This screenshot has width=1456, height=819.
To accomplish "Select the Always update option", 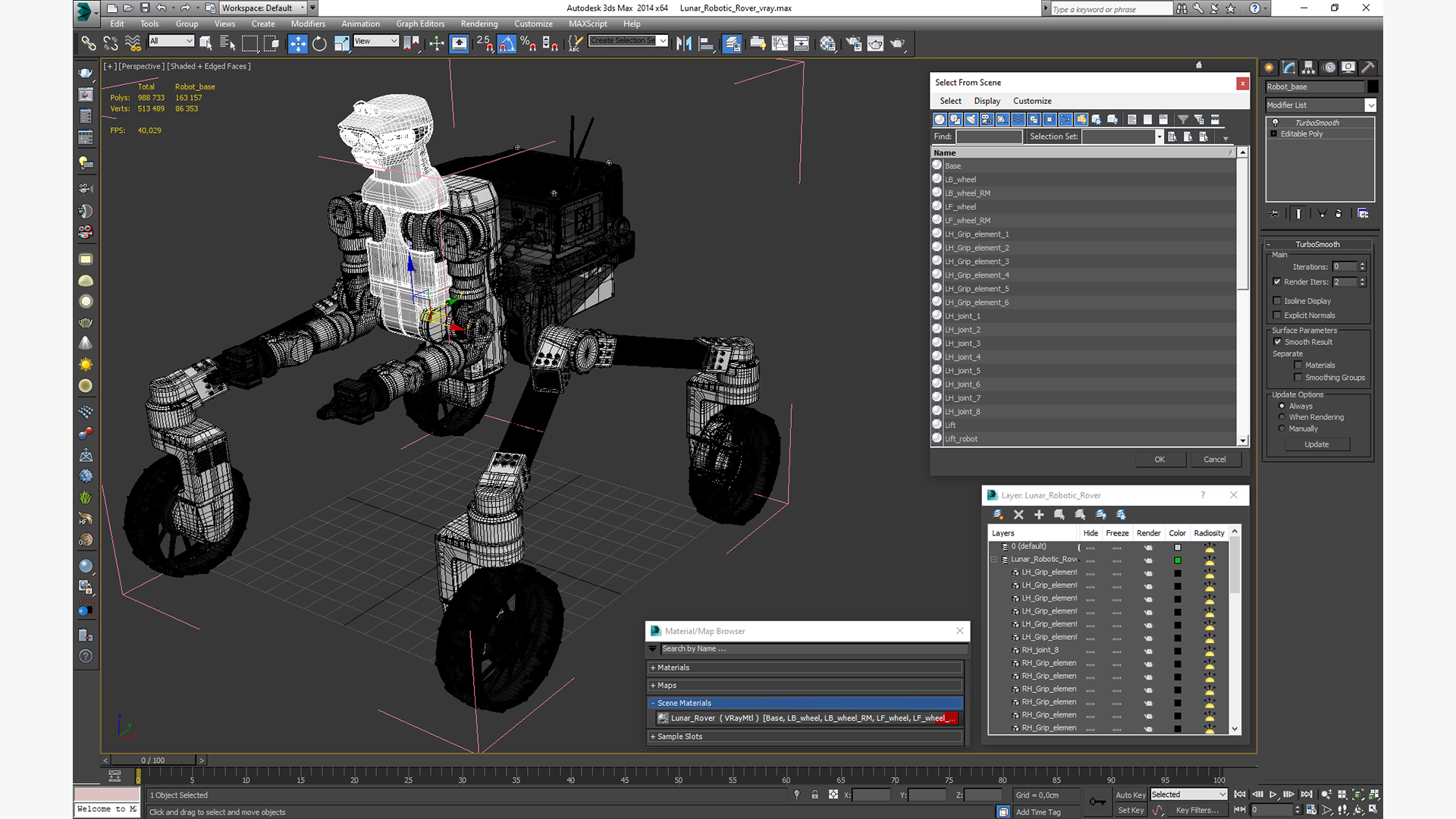I will point(1282,406).
